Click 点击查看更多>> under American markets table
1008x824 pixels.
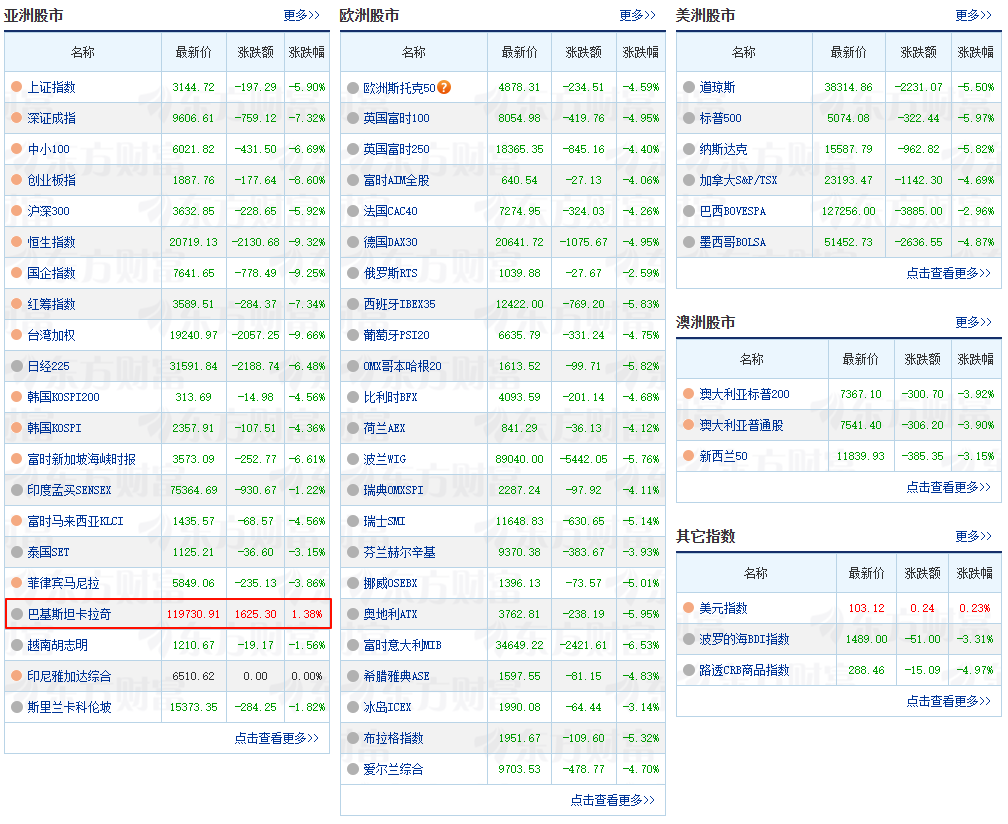point(949,273)
